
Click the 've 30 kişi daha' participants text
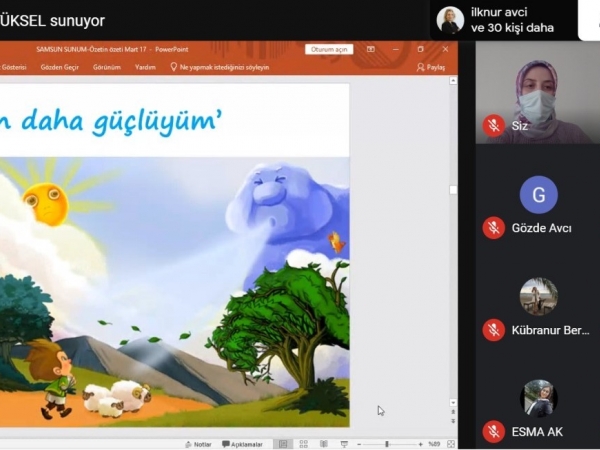[x=512, y=28]
